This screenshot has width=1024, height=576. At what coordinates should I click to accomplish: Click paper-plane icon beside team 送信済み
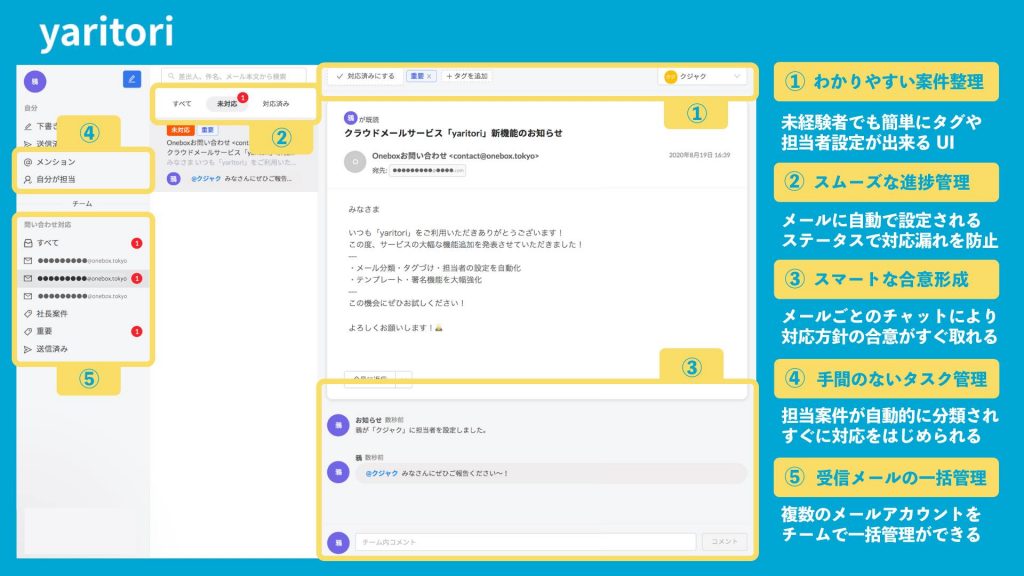point(28,349)
